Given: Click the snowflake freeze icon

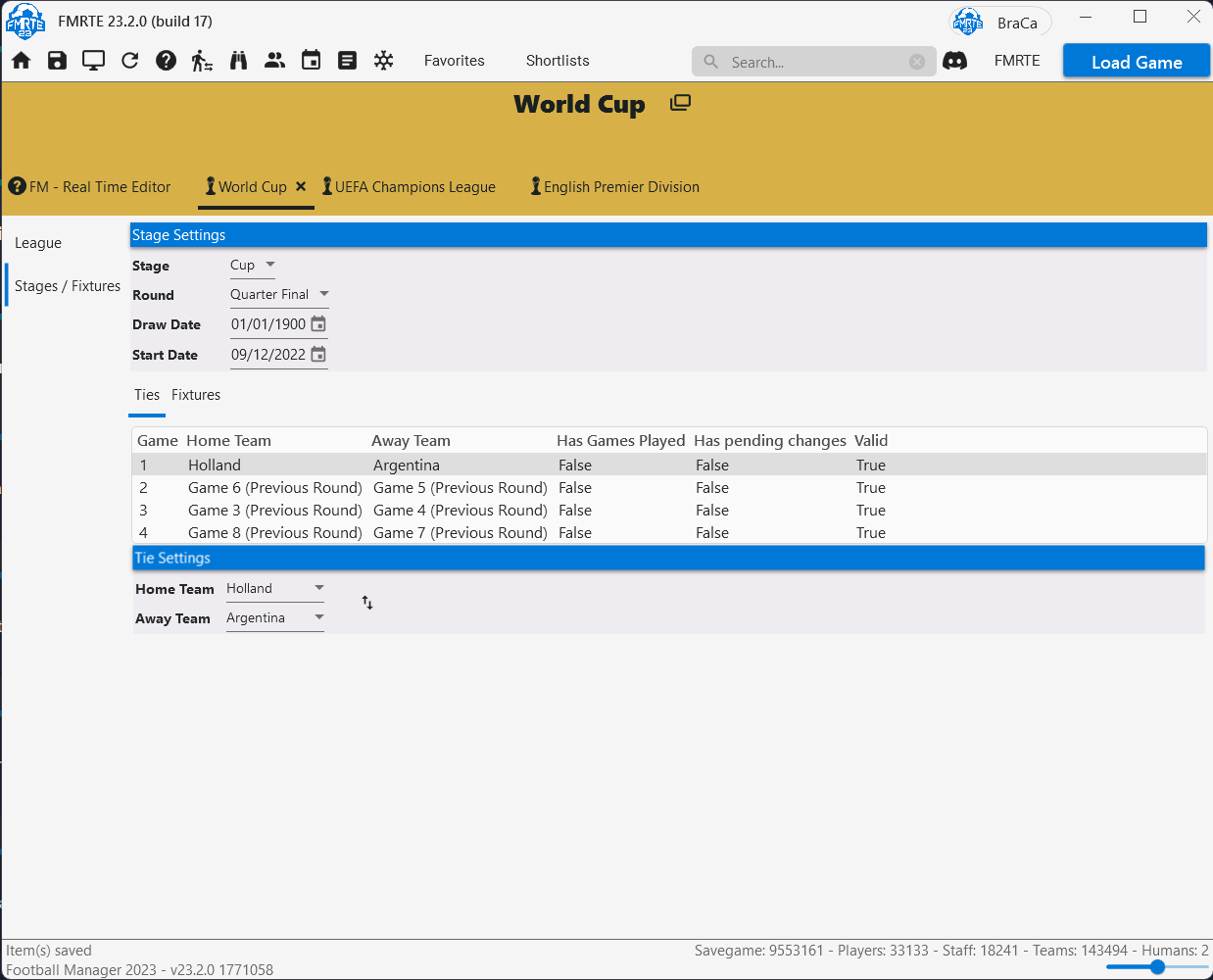Looking at the screenshot, I should point(383,61).
